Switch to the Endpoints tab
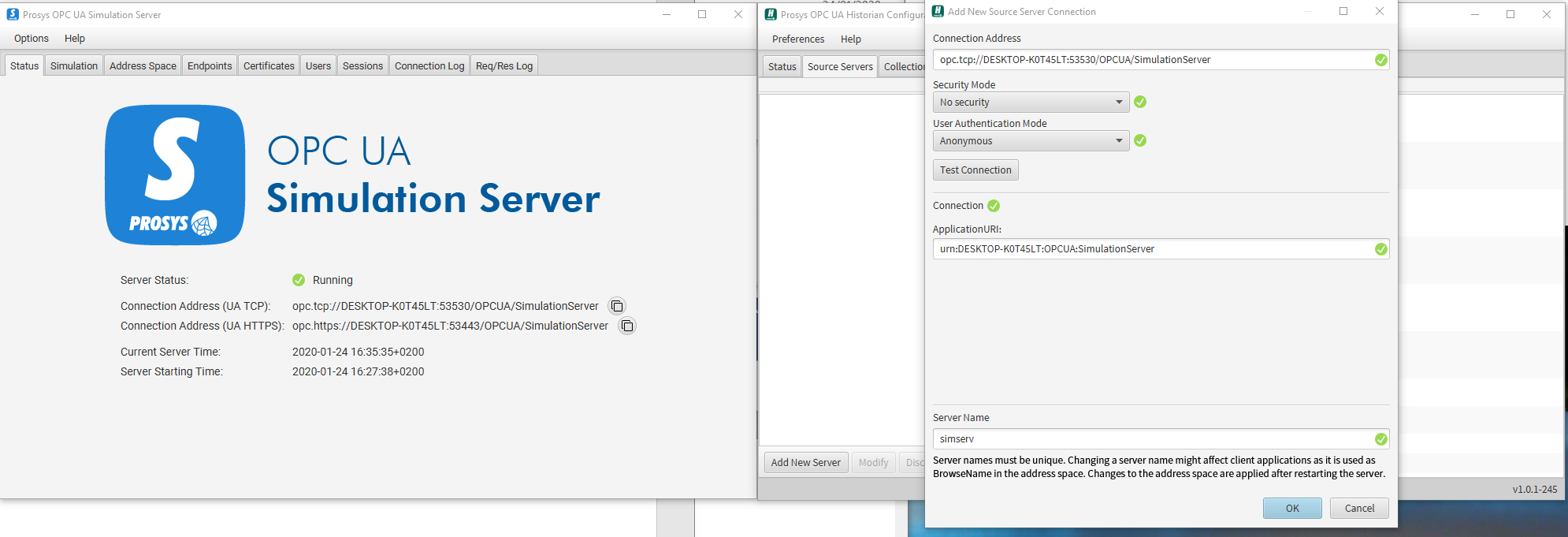This screenshot has width=1568, height=537. point(210,65)
